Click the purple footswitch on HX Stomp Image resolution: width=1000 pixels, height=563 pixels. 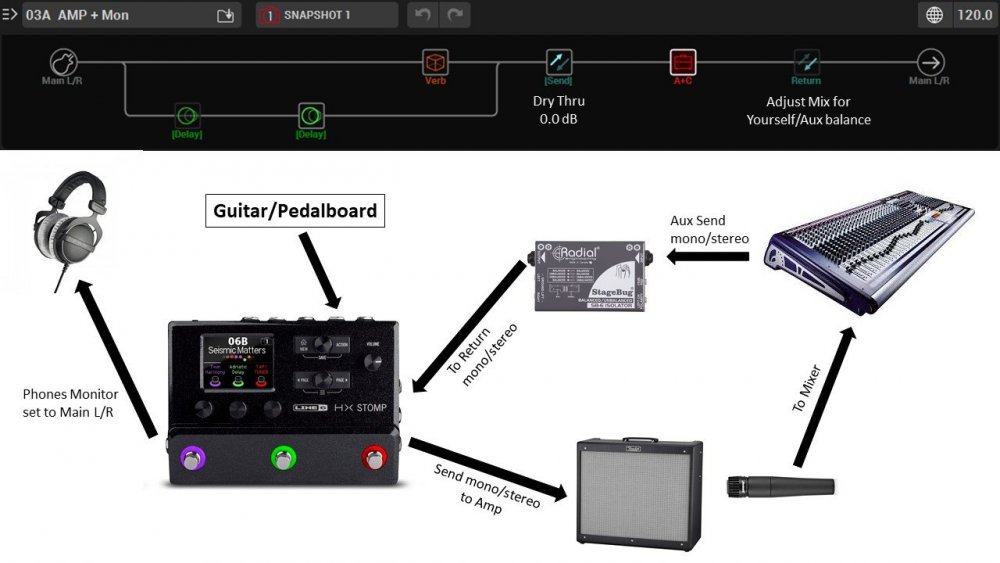[x=193, y=458]
